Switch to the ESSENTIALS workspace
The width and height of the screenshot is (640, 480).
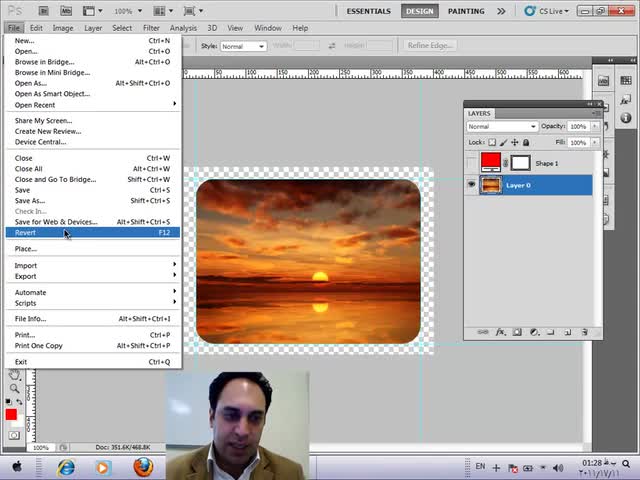(369, 11)
